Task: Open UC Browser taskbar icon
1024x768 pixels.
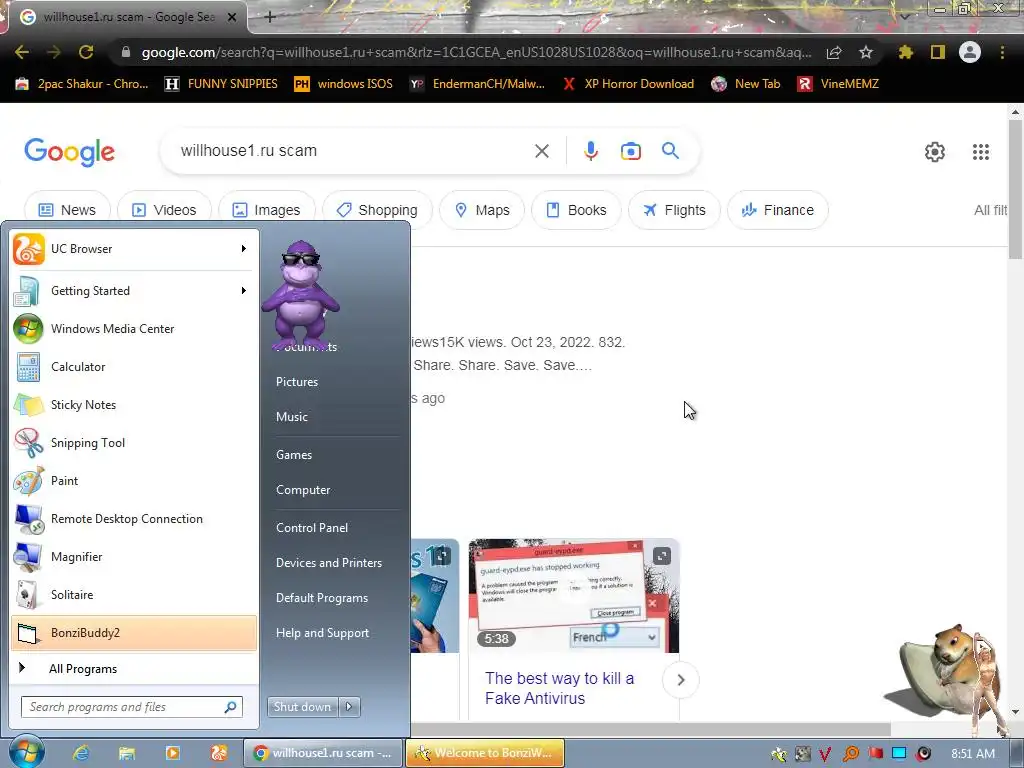Action: pyautogui.click(x=219, y=753)
